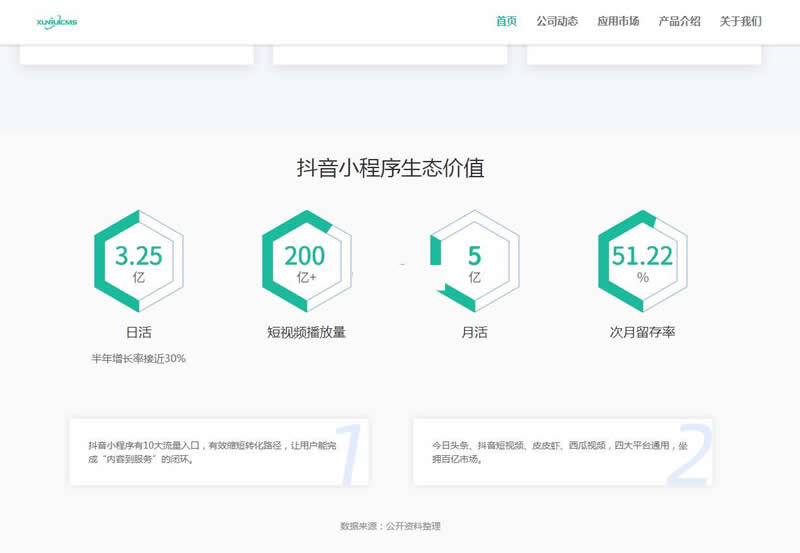Click the 日活 label
Screen dimensions: 800x553
pos(138,332)
